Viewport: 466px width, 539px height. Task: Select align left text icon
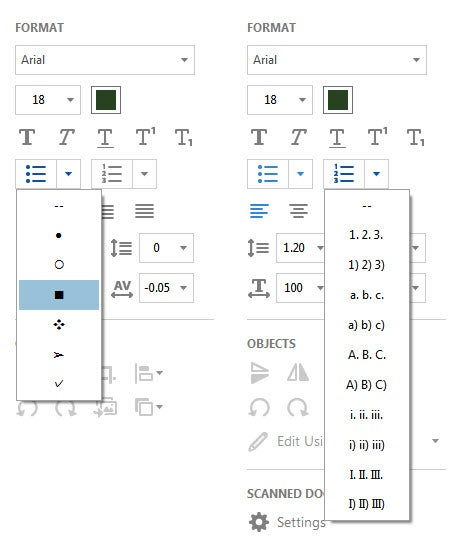coord(259,211)
